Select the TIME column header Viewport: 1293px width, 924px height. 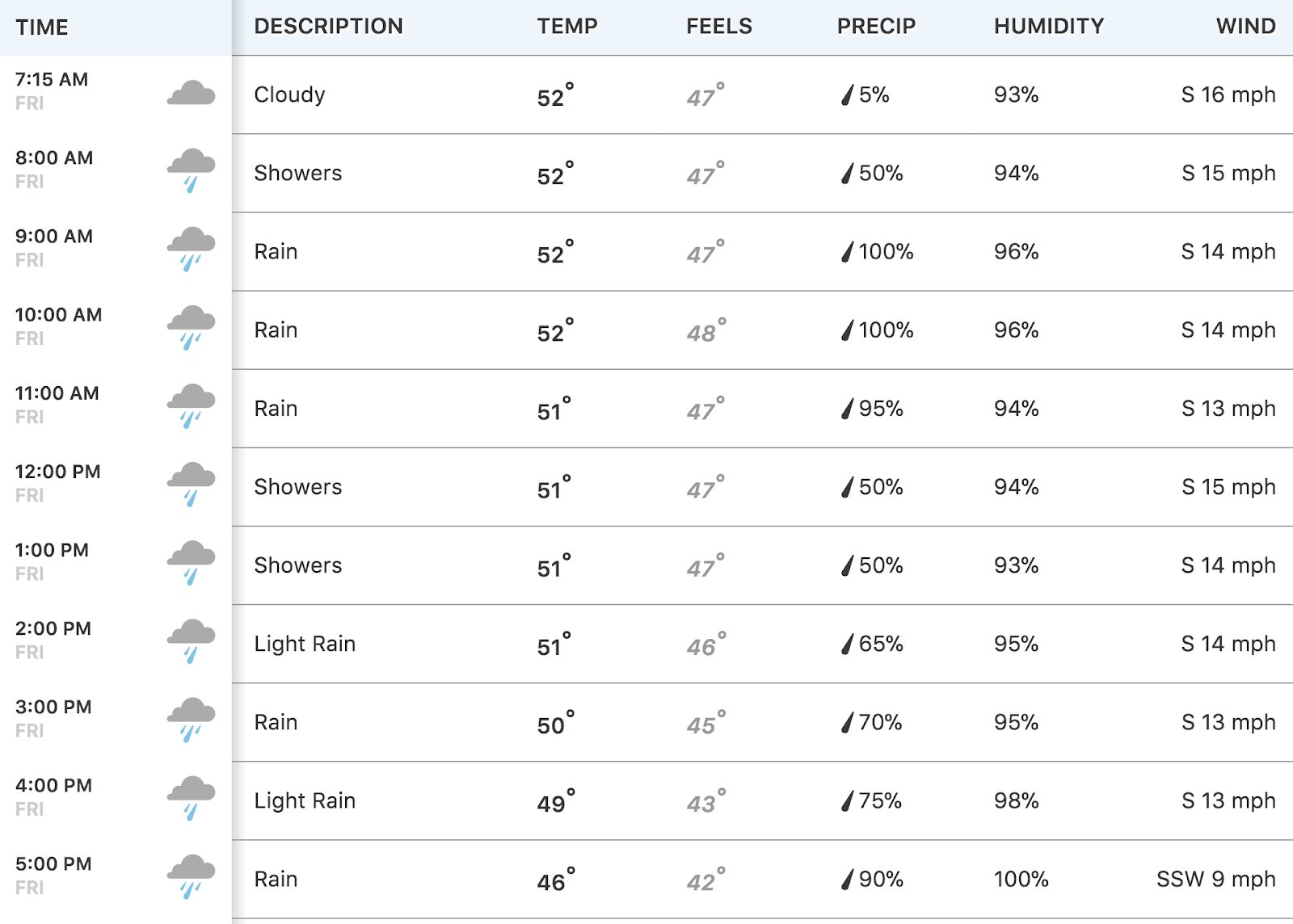(x=42, y=27)
